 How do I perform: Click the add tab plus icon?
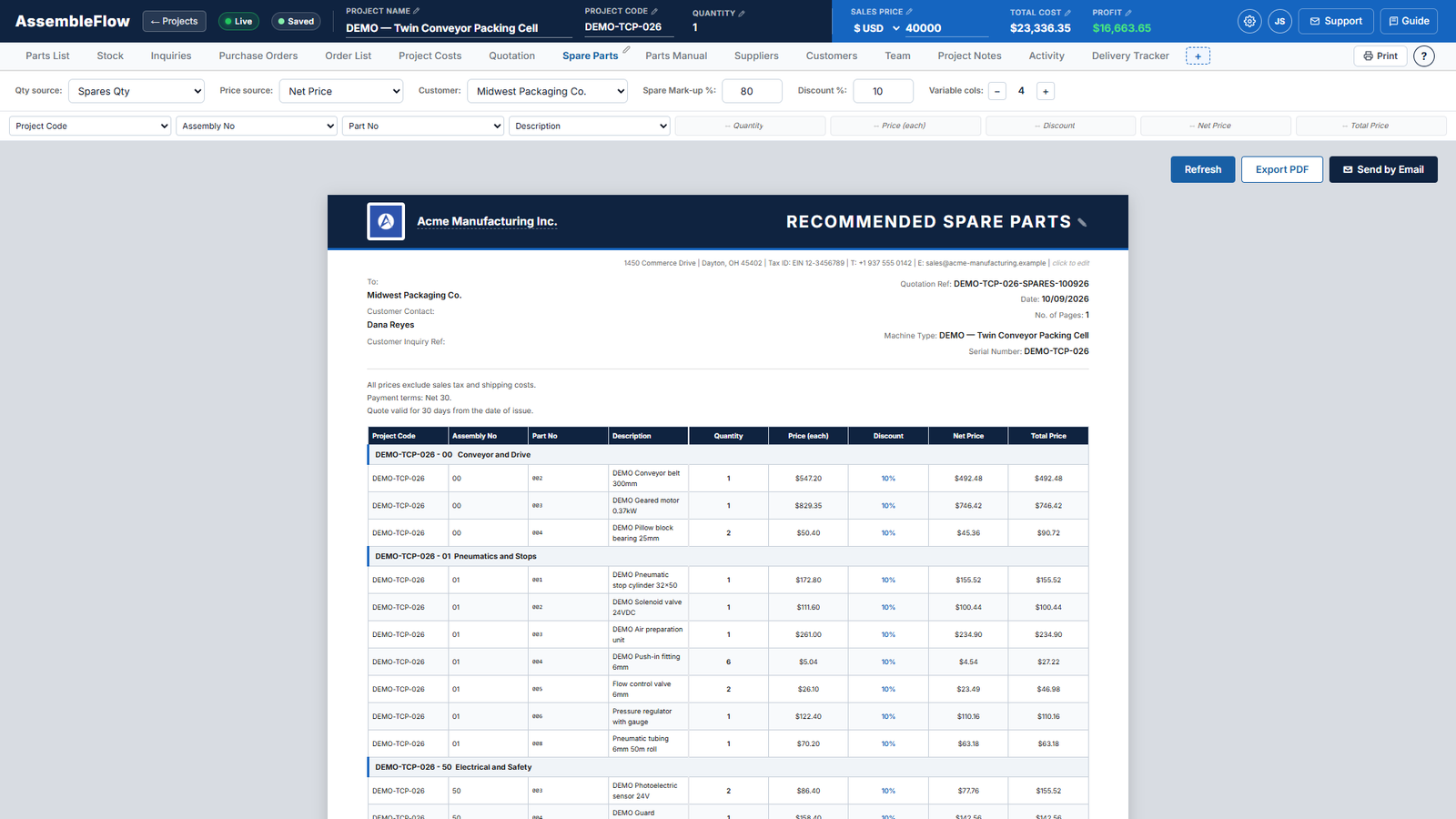point(1198,56)
